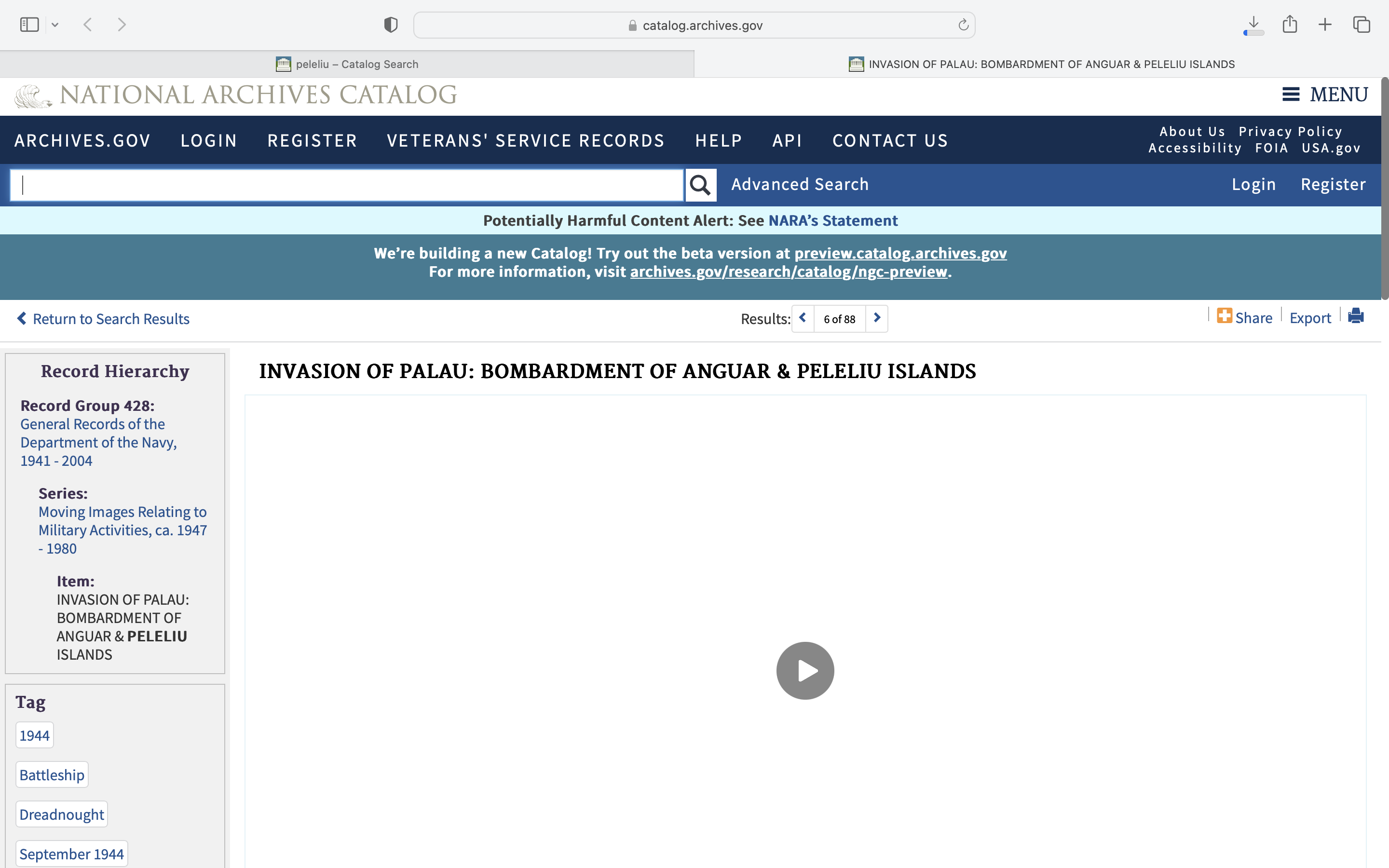Reload the page with refresh icon
This screenshot has width=1389, height=868.
(x=963, y=25)
